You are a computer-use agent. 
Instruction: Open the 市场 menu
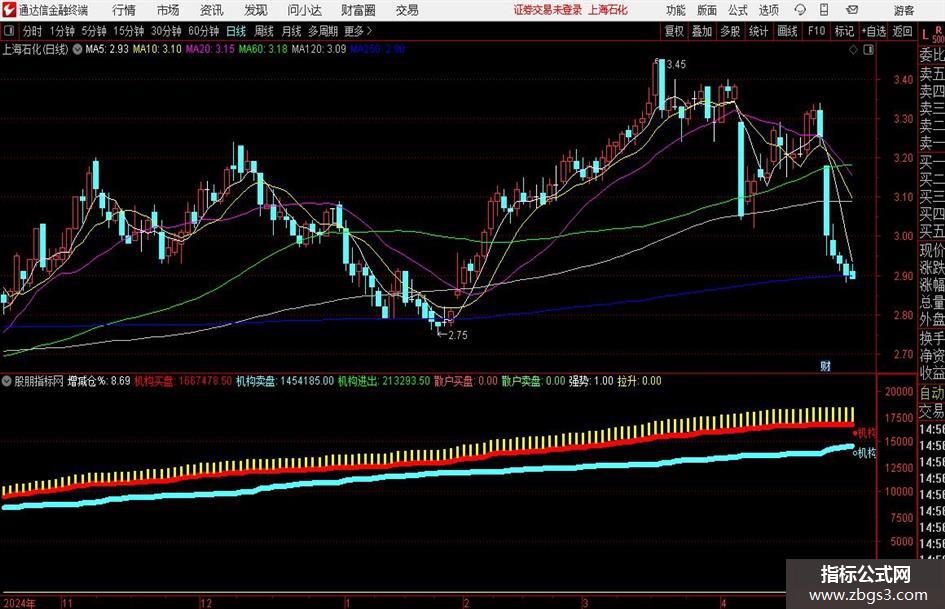(168, 10)
